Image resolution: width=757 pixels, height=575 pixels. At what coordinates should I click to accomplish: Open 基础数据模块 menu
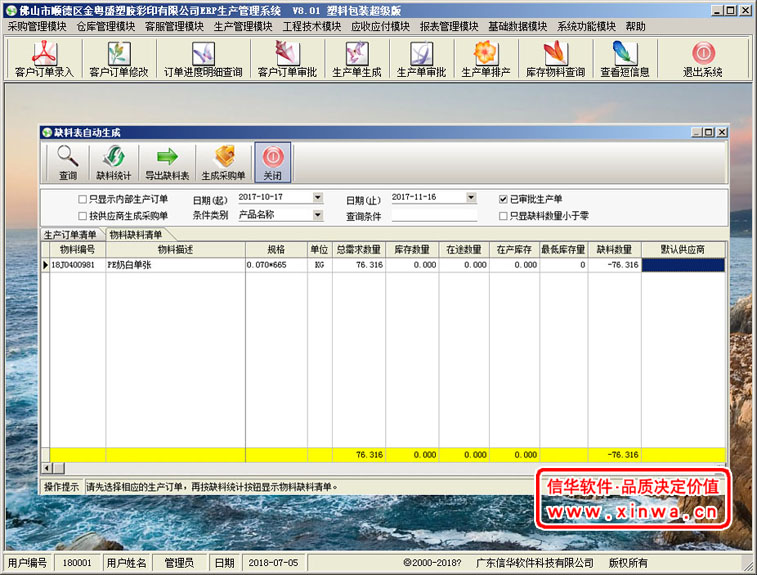[x=518, y=27]
